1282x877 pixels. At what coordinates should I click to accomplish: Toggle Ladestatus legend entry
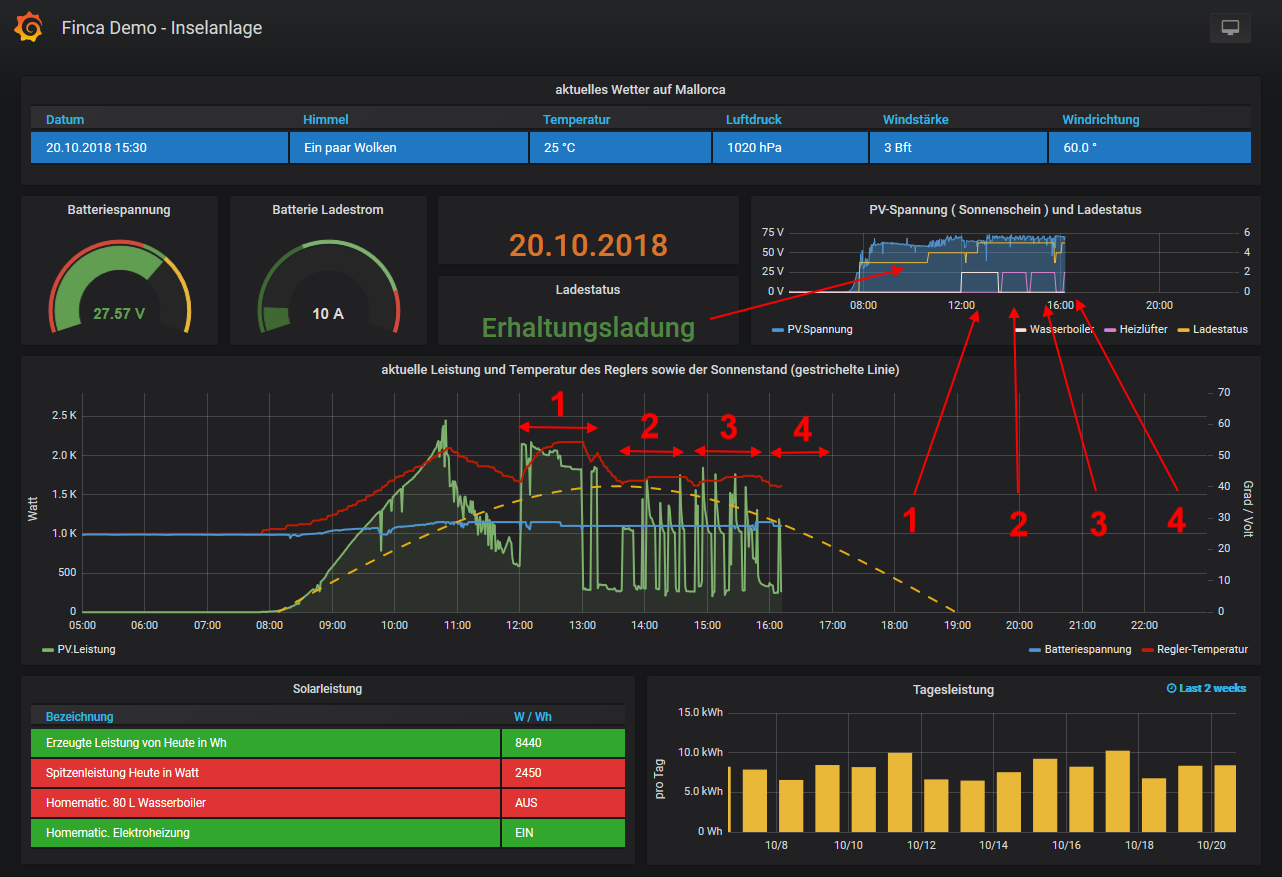pos(1219,329)
